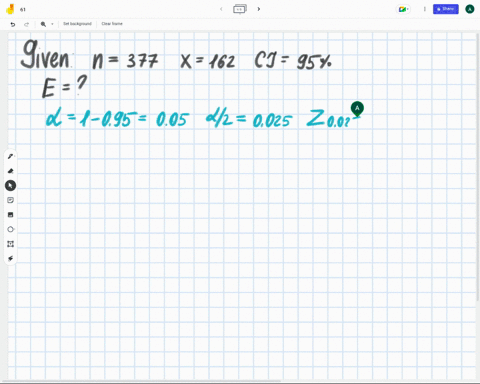Open the Jamboard home logo
Screen dimensions: 480x384
click(10, 9)
